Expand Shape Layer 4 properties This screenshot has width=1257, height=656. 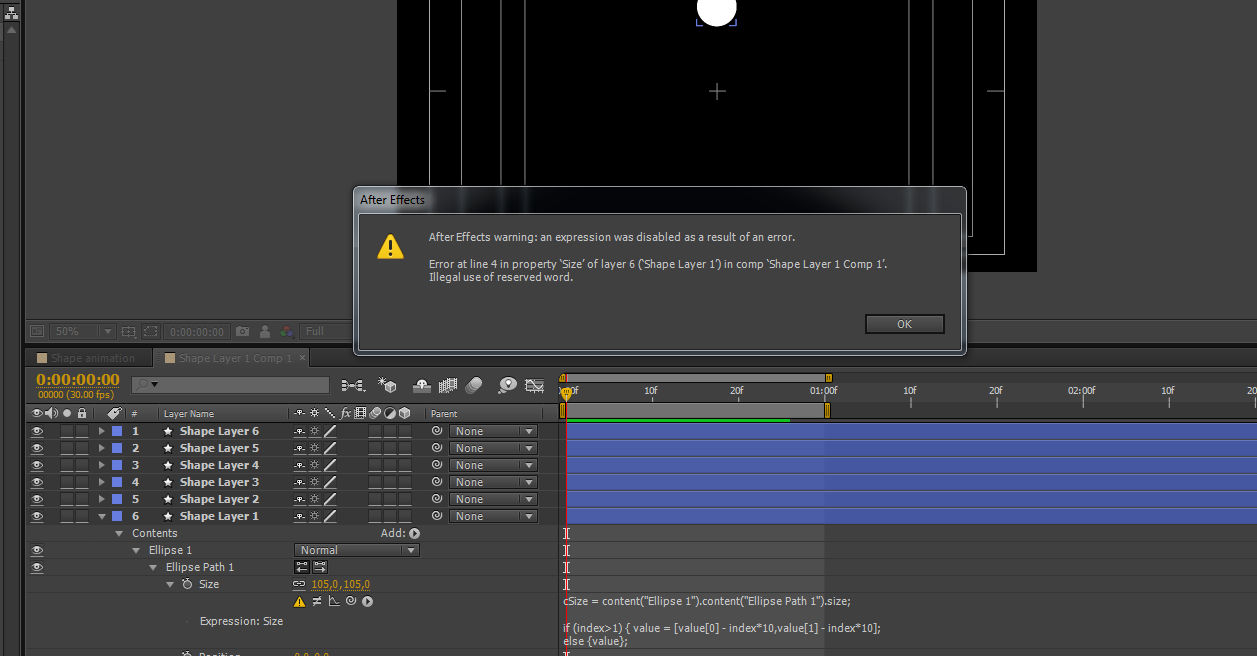pos(101,466)
